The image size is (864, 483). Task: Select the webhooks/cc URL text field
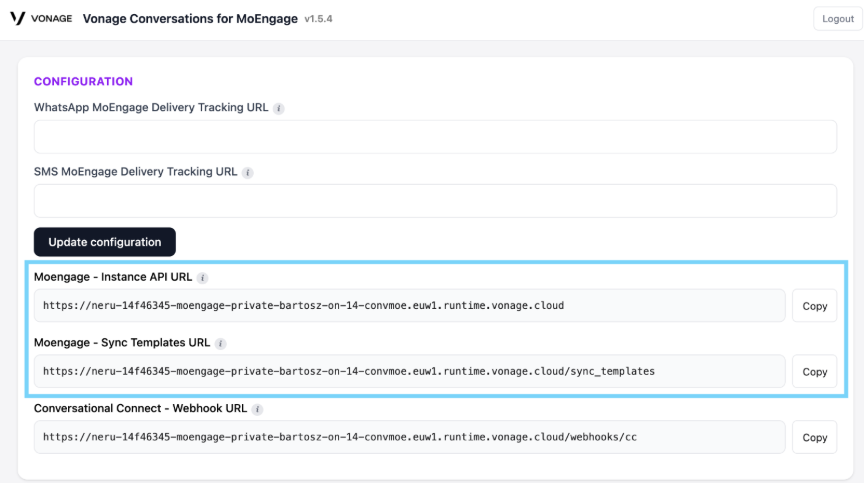409,437
